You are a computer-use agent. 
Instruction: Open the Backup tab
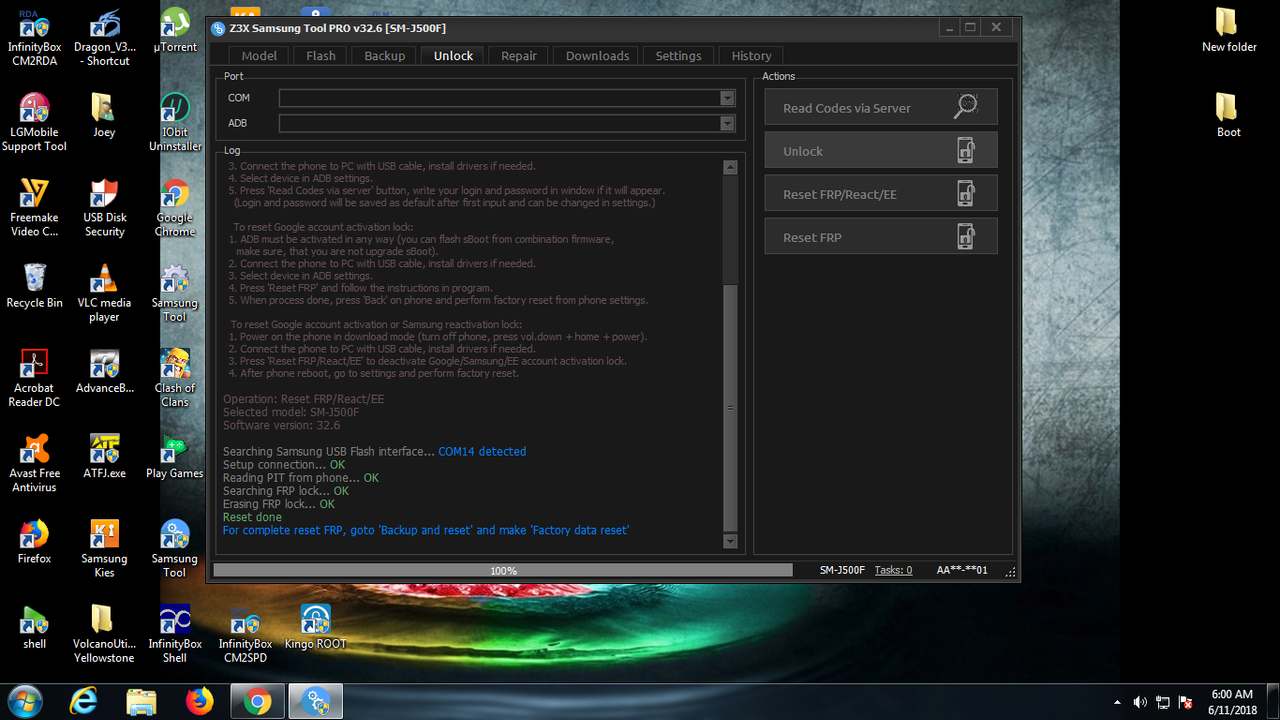tap(384, 56)
